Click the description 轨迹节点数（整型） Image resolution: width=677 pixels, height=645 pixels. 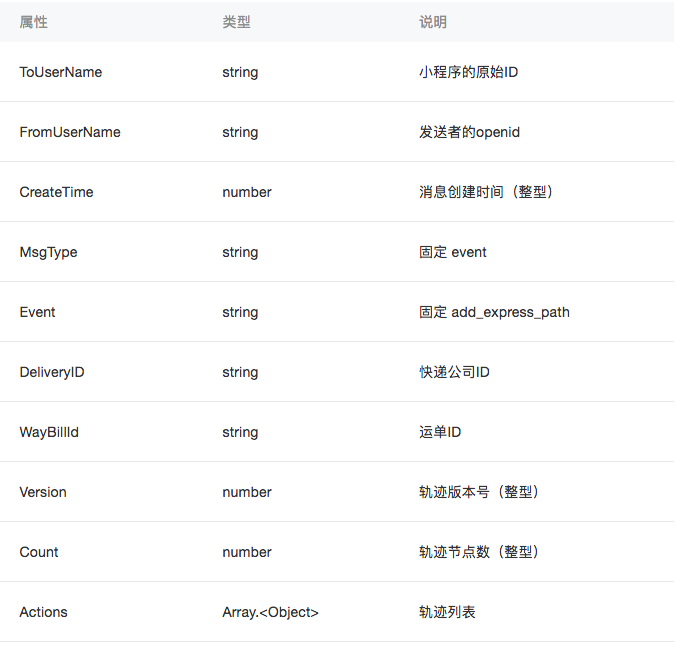pyautogui.click(x=479, y=552)
